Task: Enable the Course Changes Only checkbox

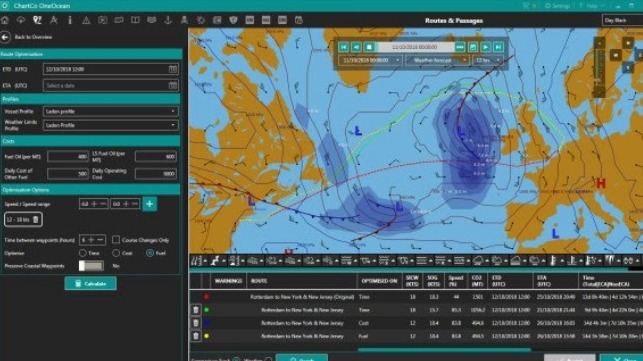Action: pos(116,240)
